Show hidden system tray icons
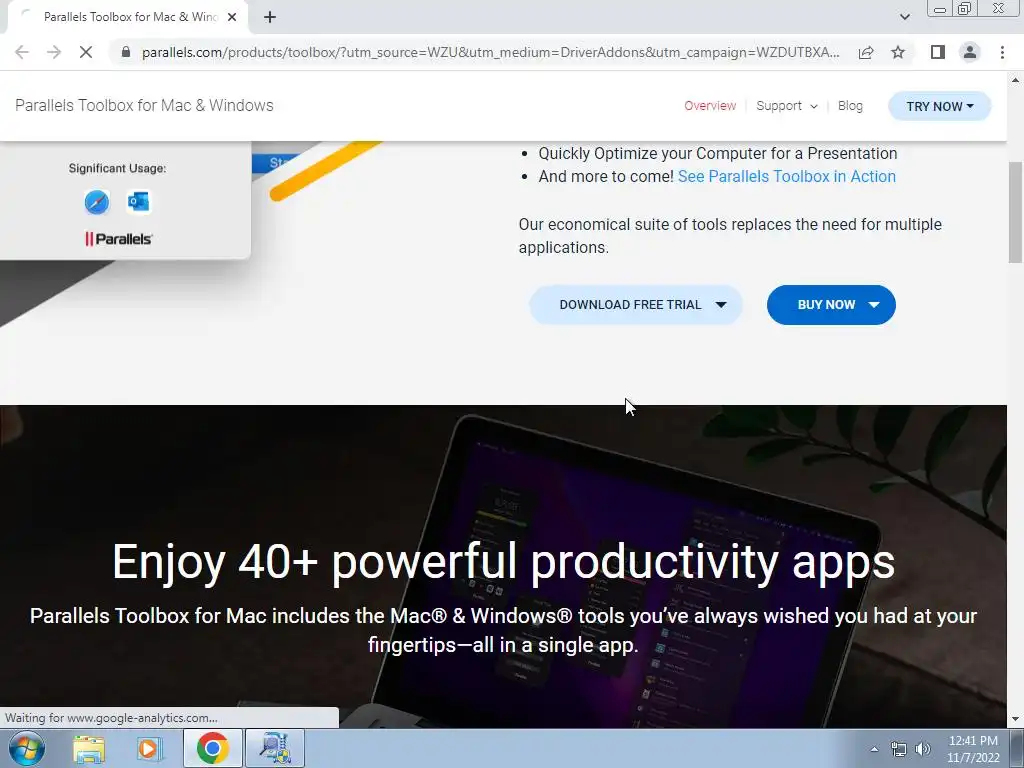 pos(874,749)
